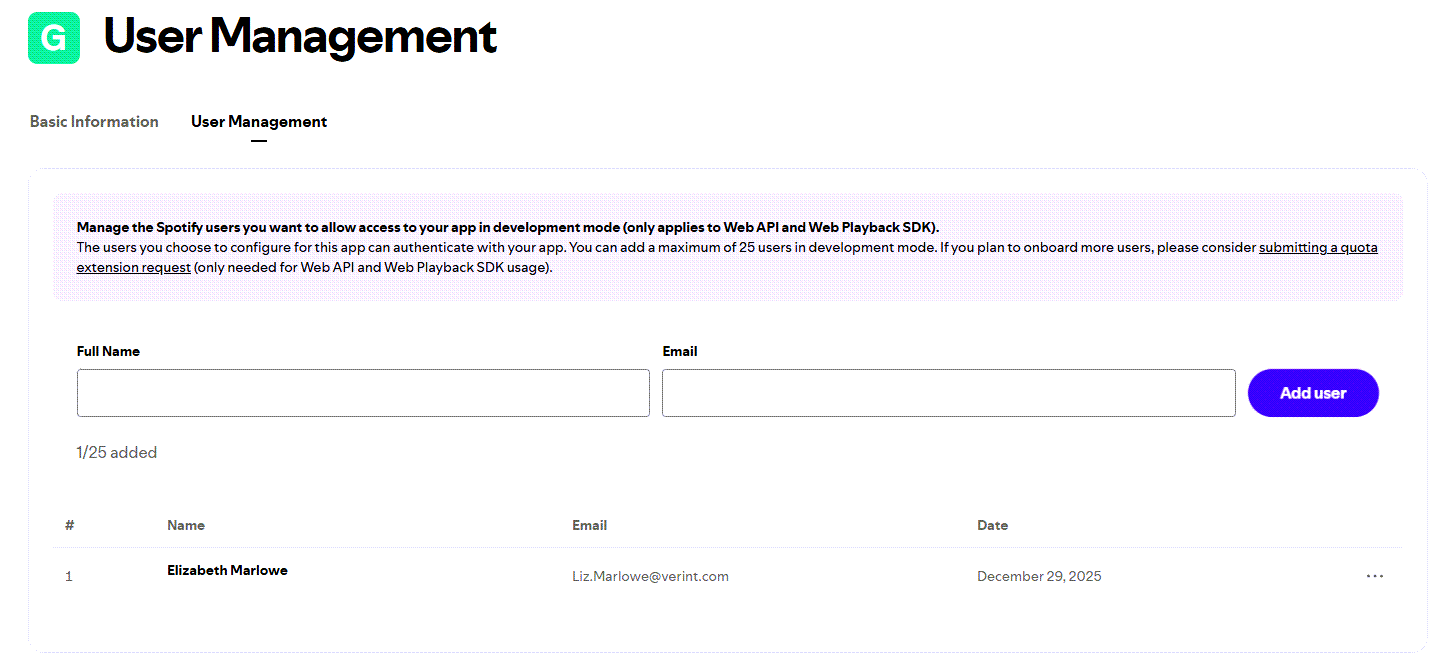Click the 1/25 added counter text

coord(117,452)
